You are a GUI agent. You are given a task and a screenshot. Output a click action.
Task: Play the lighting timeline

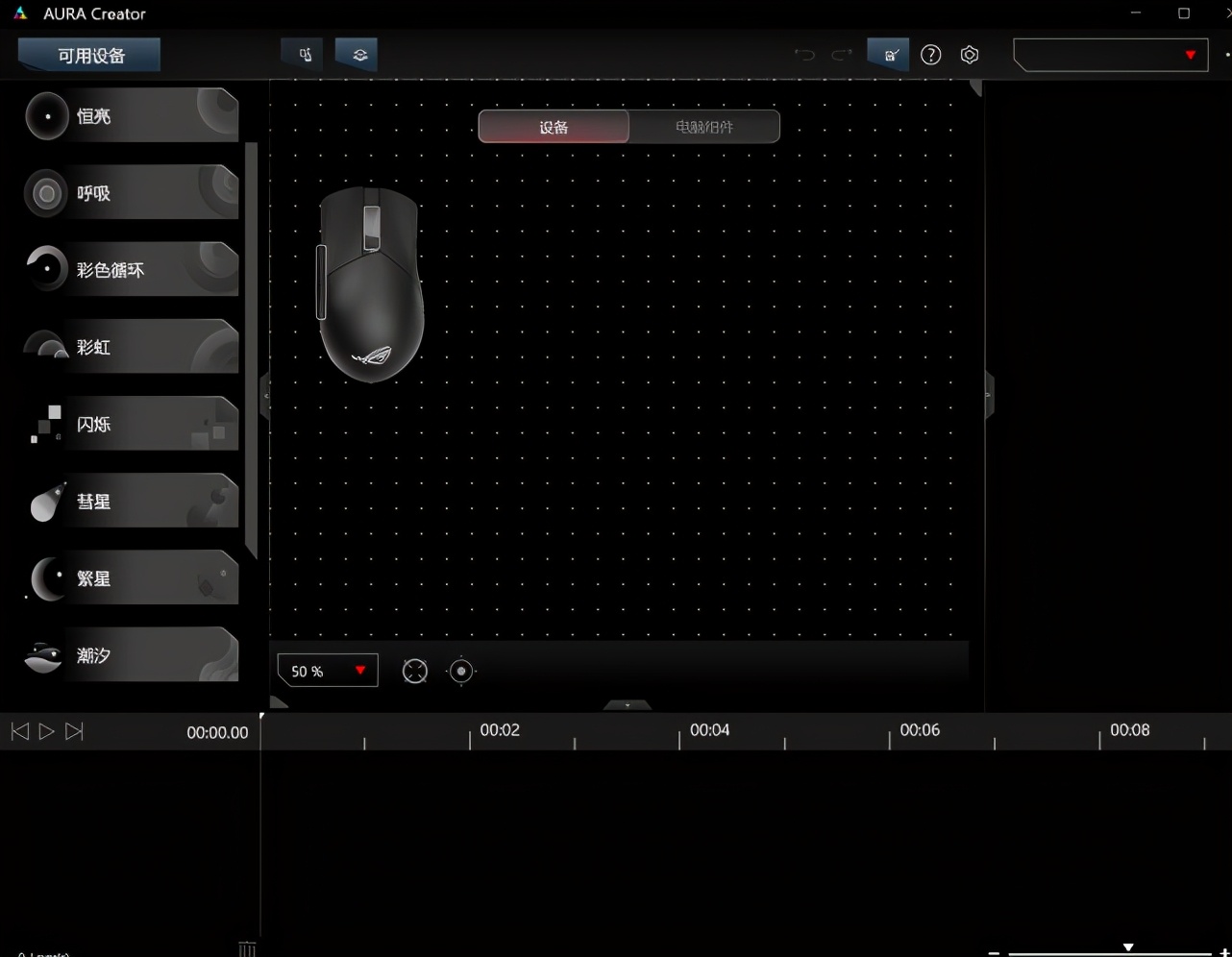[46, 732]
